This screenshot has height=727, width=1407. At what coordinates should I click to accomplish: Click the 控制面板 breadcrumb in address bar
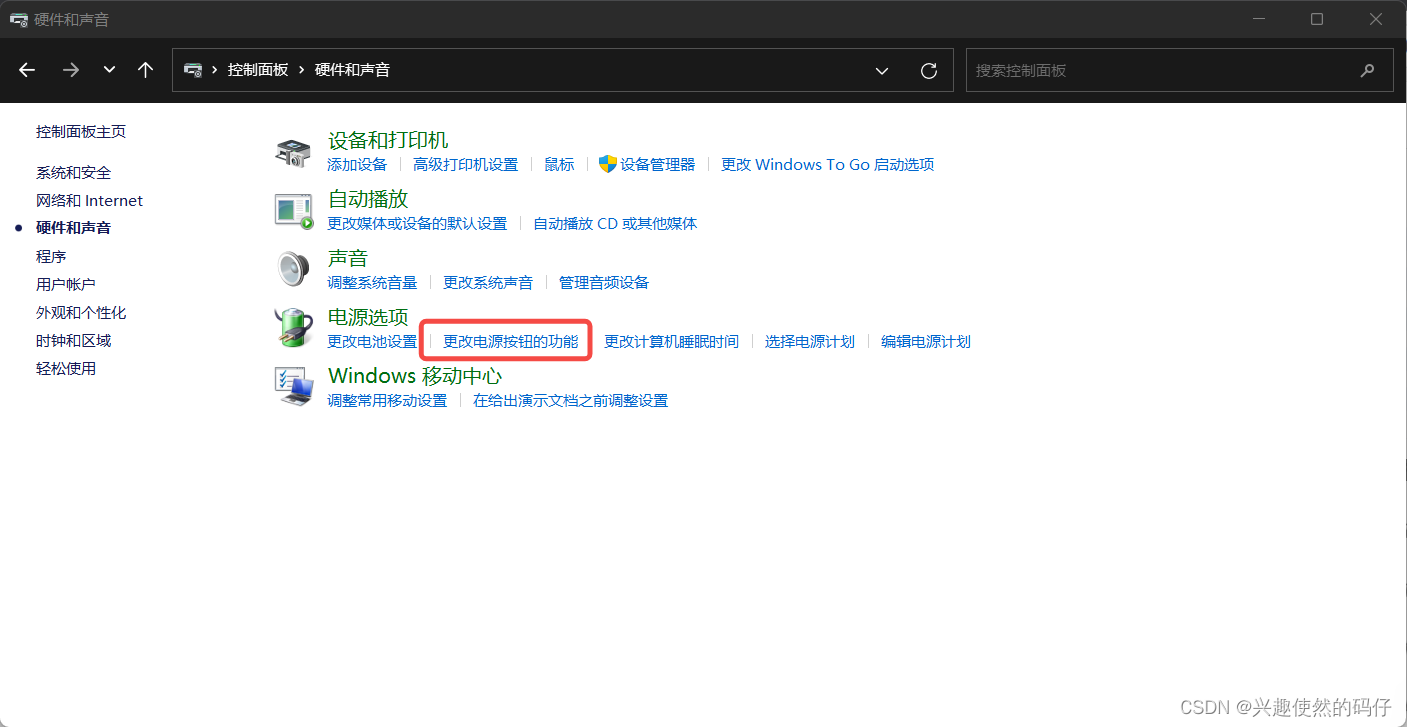click(x=258, y=70)
